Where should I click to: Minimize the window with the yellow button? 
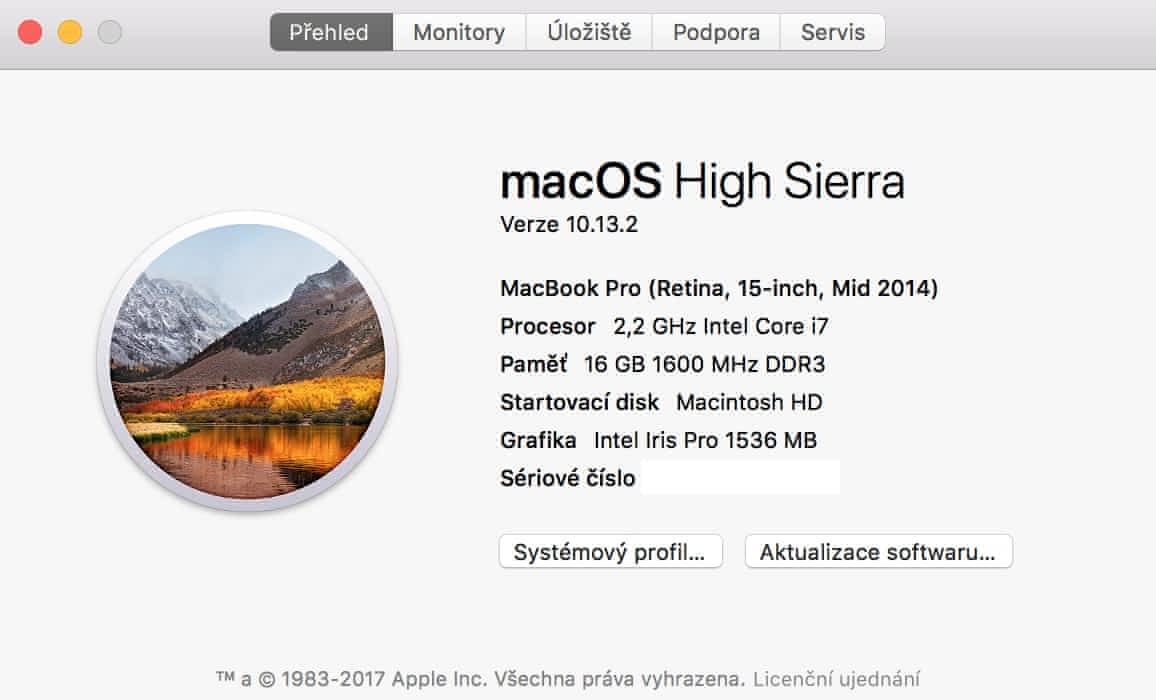coord(70,32)
